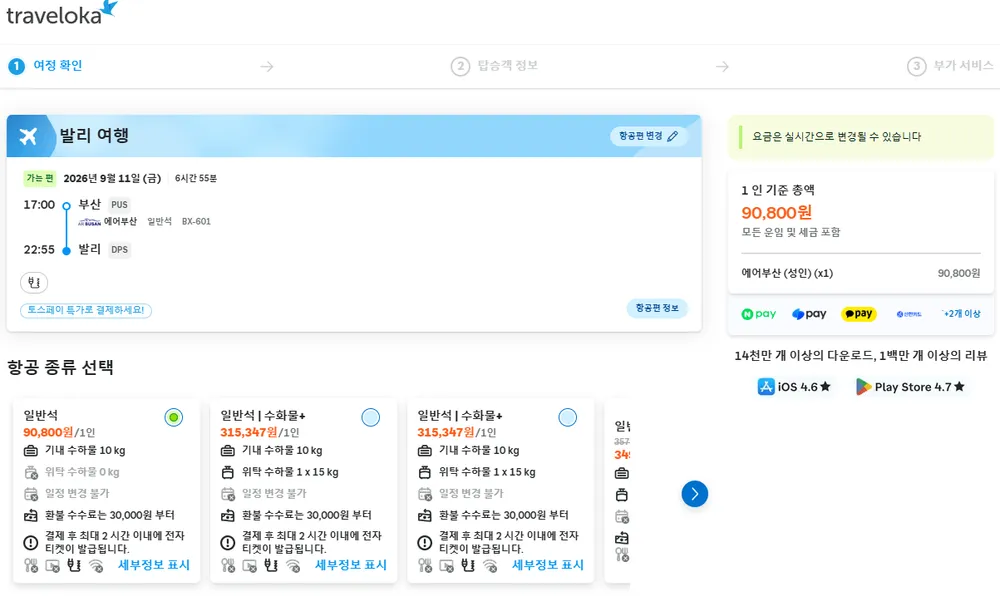Click the airplane icon in 발리 여행 header
The image size is (1000, 602).
pyautogui.click(x=28, y=136)
